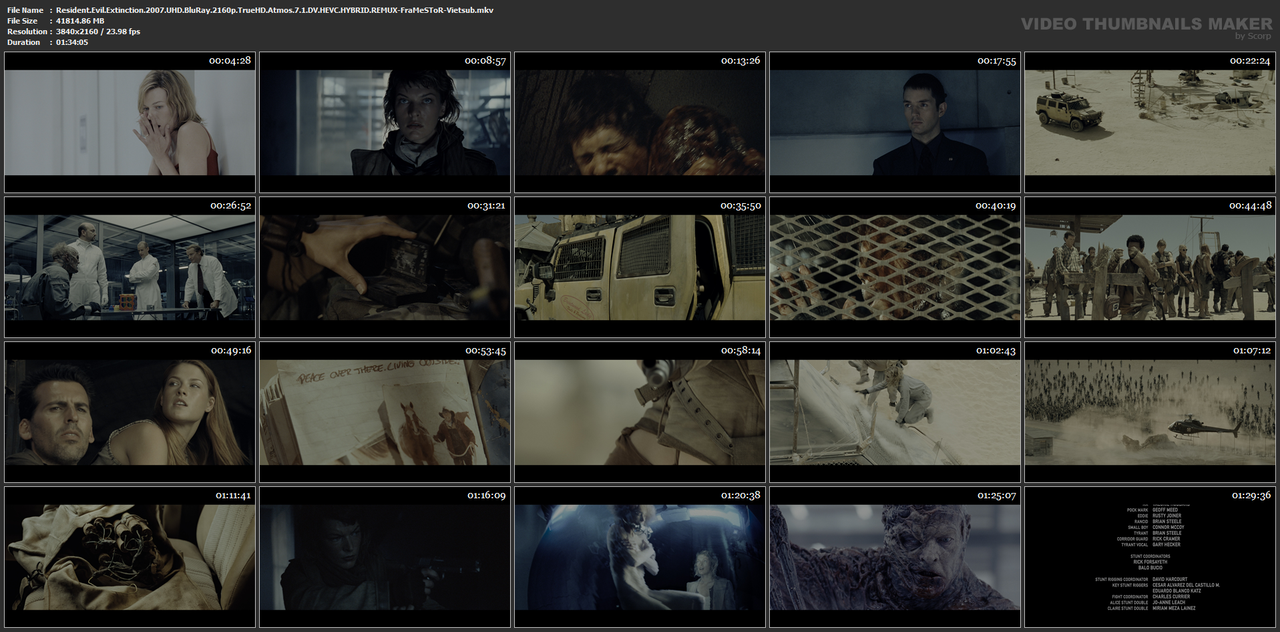Click the file size value 41814.86 MB
Screen dimensions: 1280x632
[80, 21]
